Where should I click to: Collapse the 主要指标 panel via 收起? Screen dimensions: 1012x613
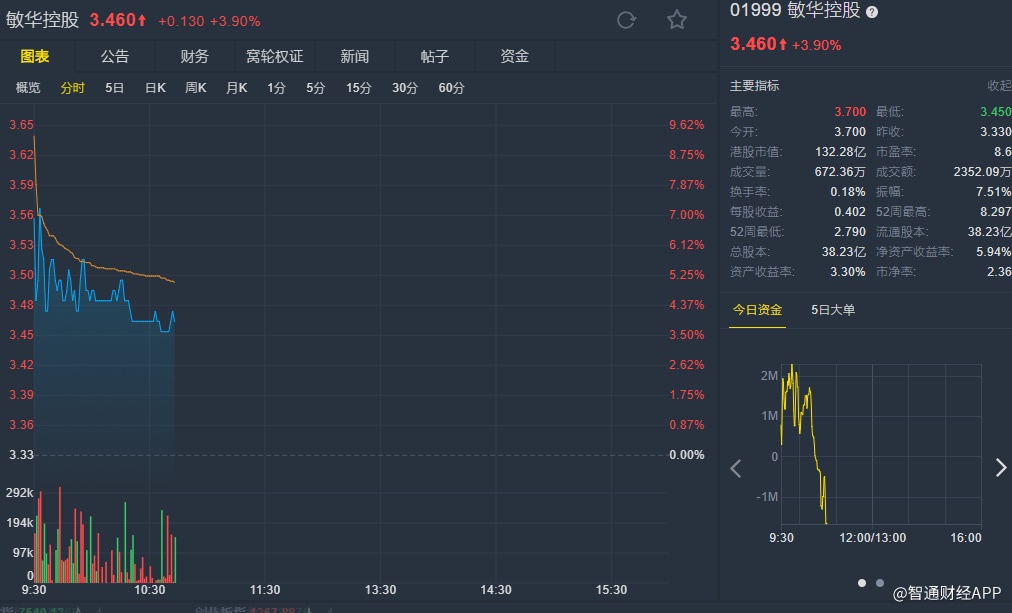[998, 86]
